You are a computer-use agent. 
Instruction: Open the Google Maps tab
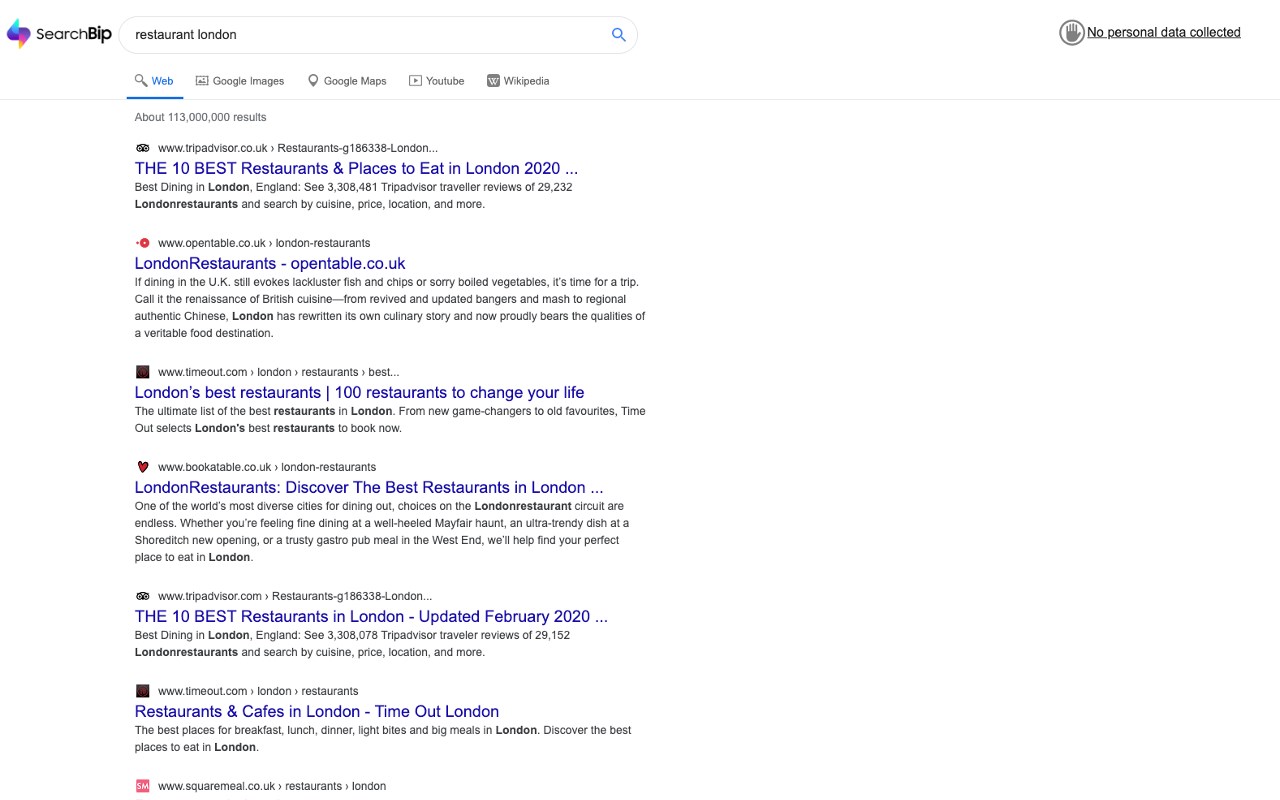347,81
